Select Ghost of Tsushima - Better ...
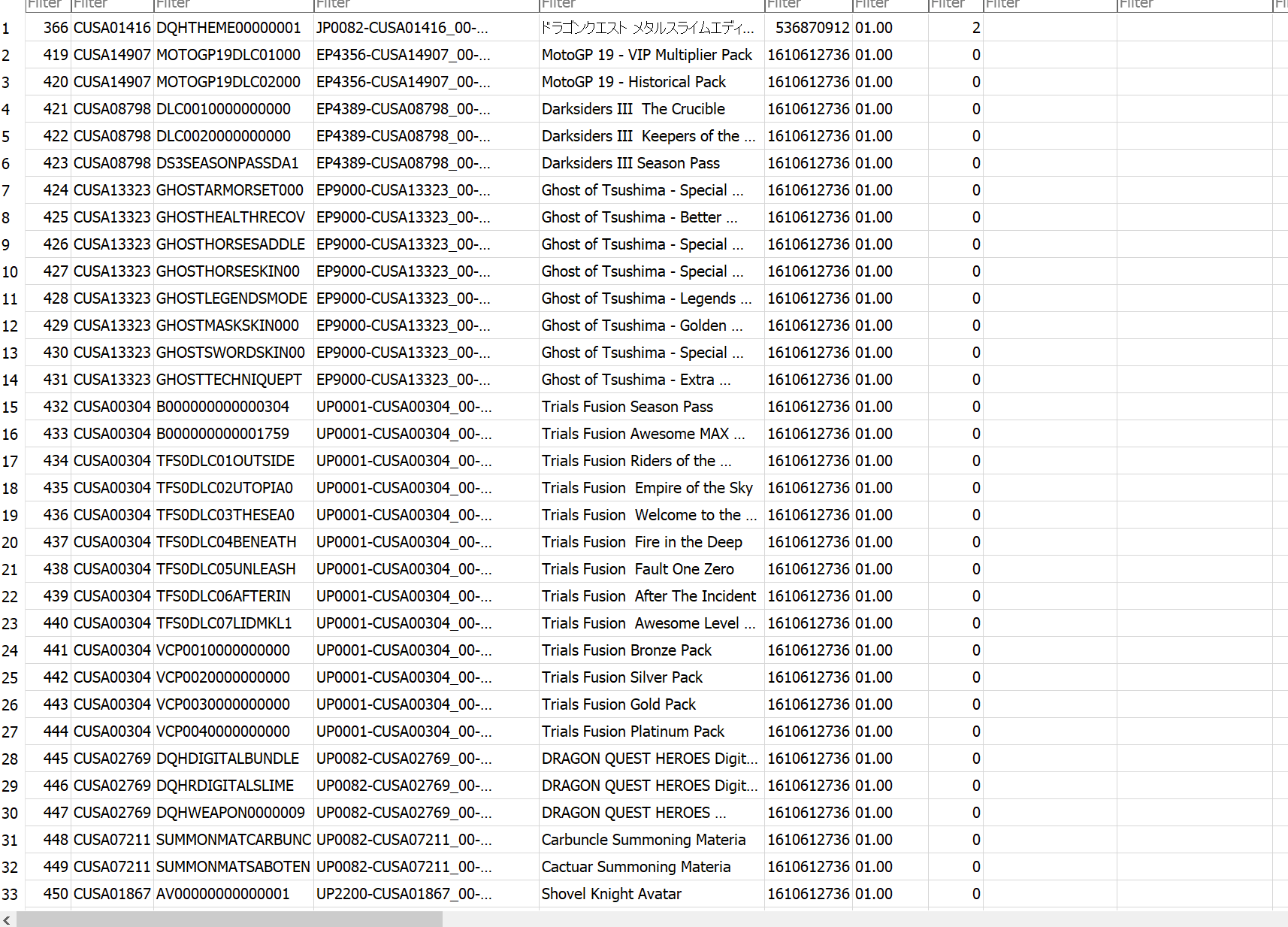Image resolution: width=1288 pixels, height=927 pixels. (x=652, y=217)
